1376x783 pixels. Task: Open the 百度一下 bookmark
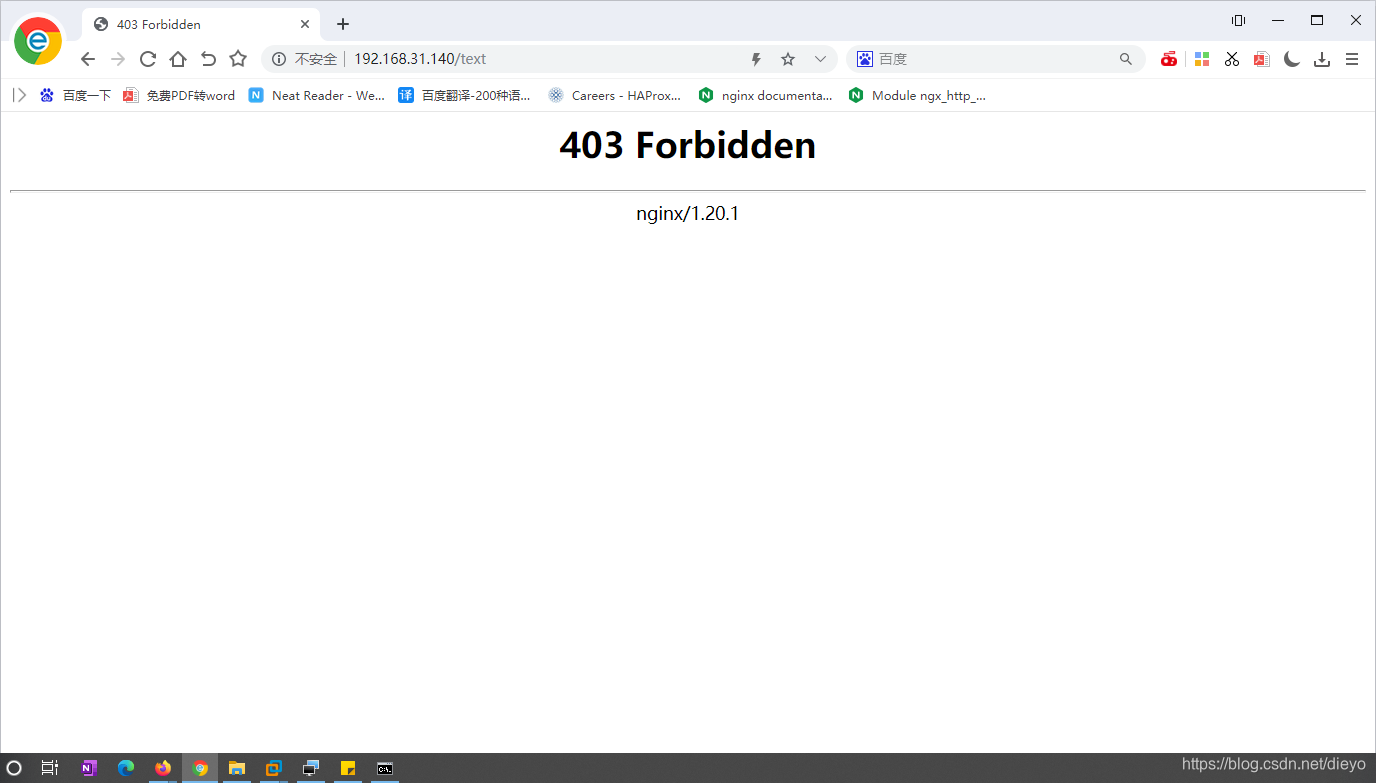click(75, 95)
